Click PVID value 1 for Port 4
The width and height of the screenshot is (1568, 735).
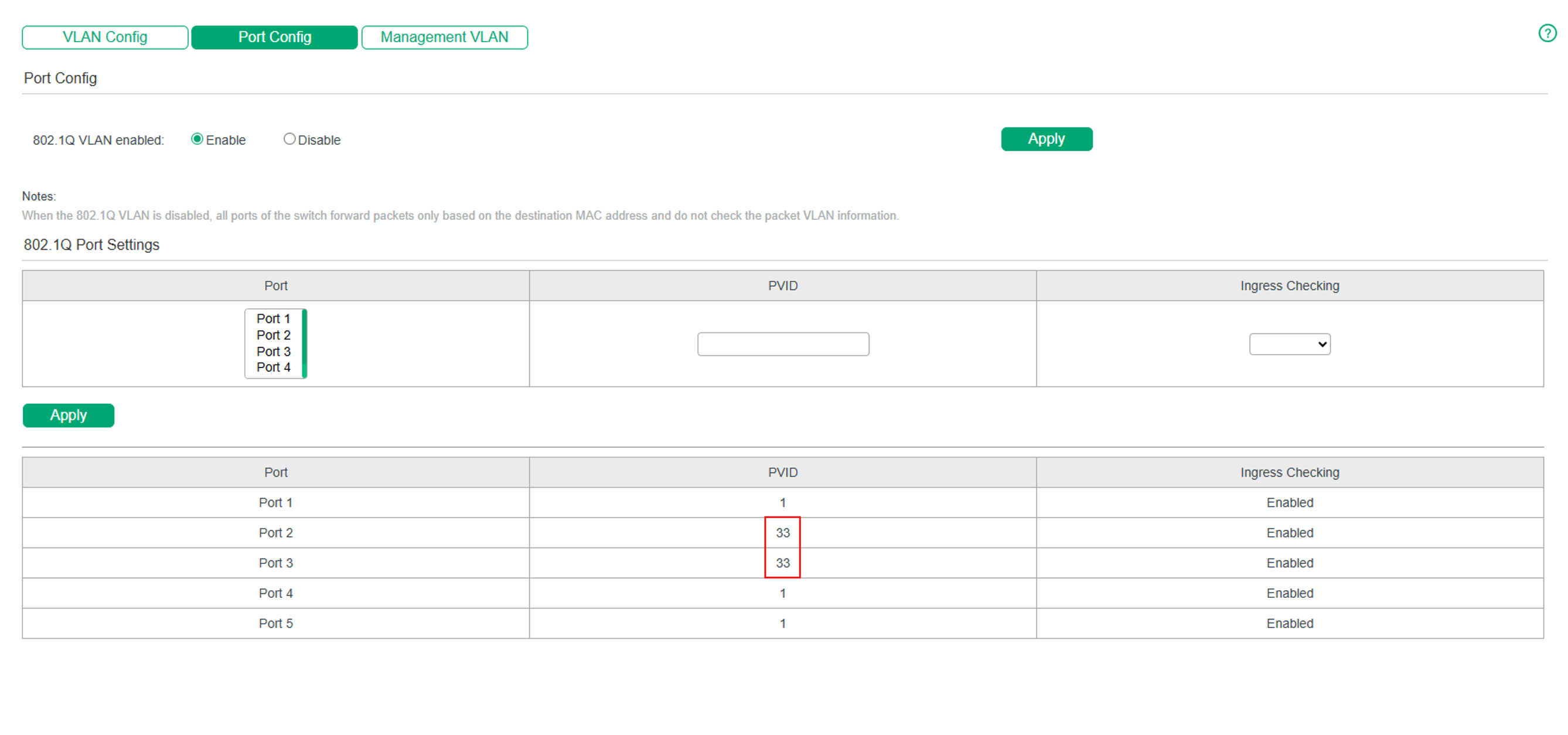[783, 593]
